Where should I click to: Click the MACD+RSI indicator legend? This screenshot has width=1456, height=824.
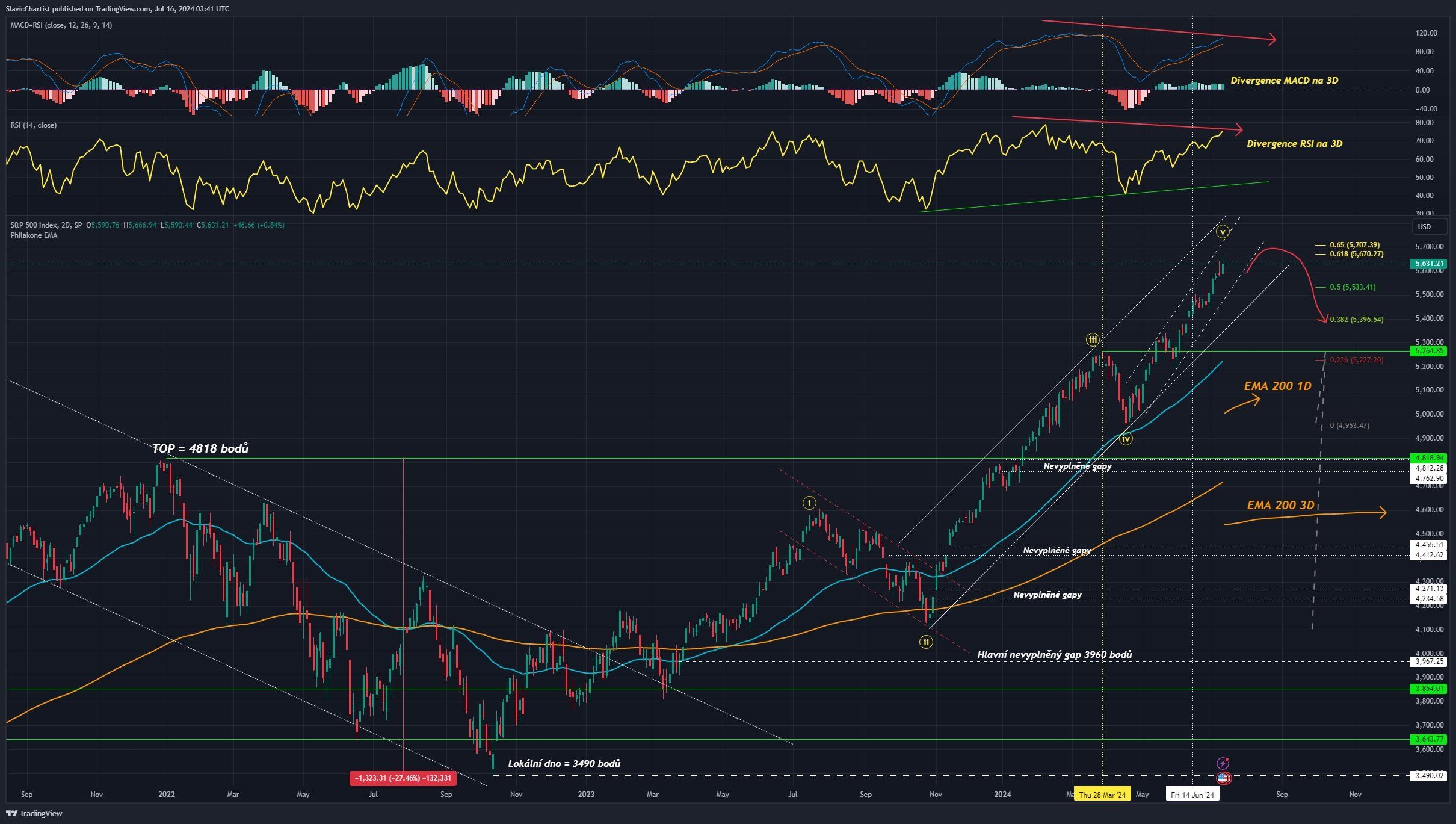pyautogui.click(x=61, y=25)
